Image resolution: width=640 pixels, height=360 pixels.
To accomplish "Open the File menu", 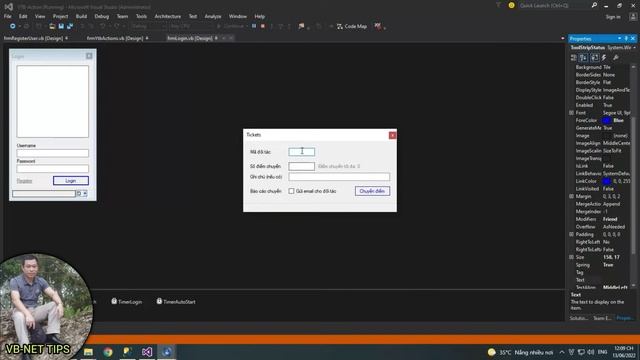I will tap(8, 16).
